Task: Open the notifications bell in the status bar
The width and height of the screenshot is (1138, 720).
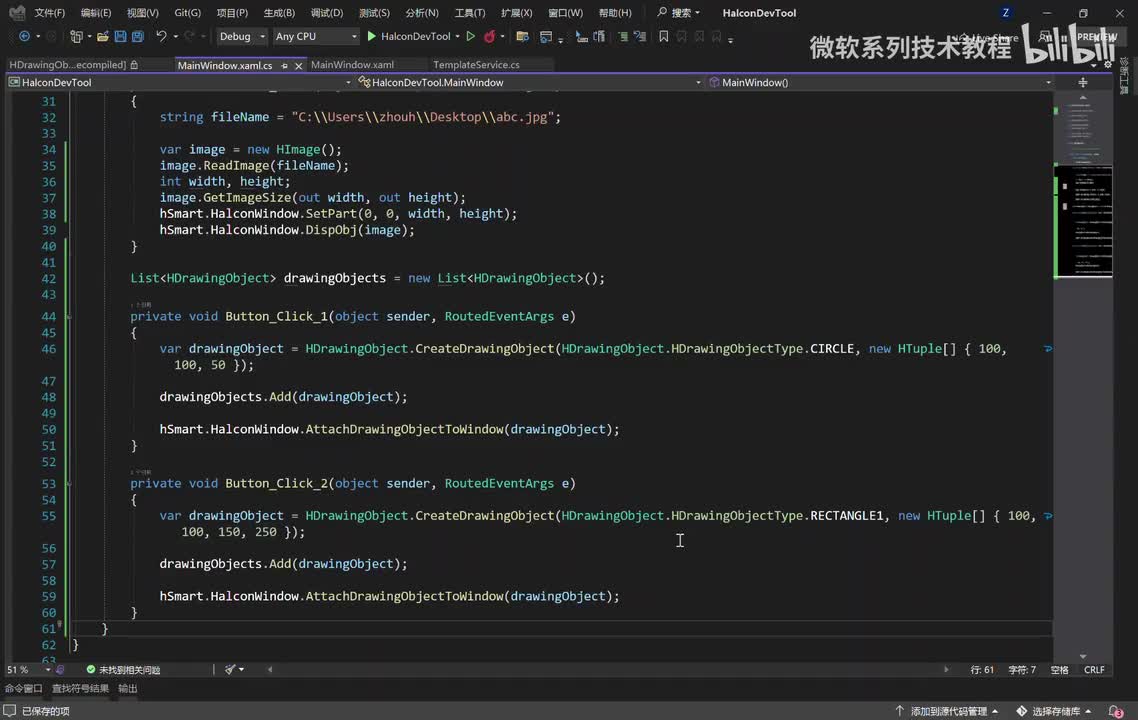Action: tap(1115, 711)
